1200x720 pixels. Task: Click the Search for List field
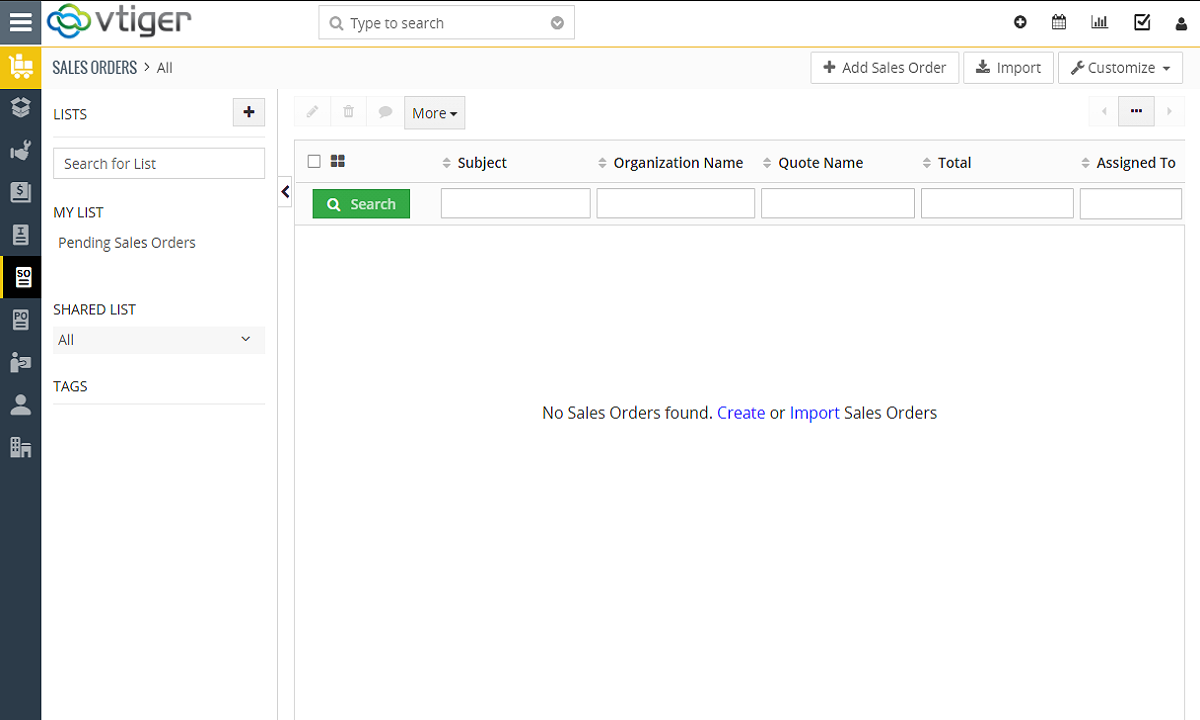tap(158, 164)
